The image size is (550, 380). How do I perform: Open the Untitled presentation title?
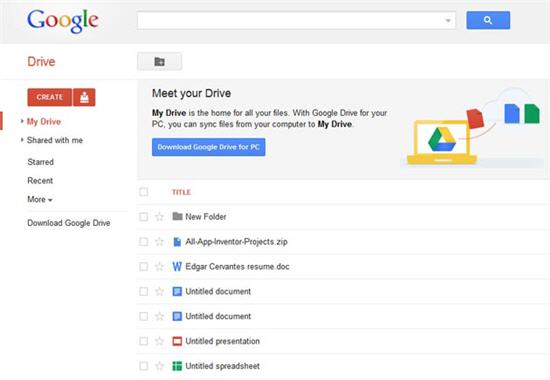pos(223,341)
